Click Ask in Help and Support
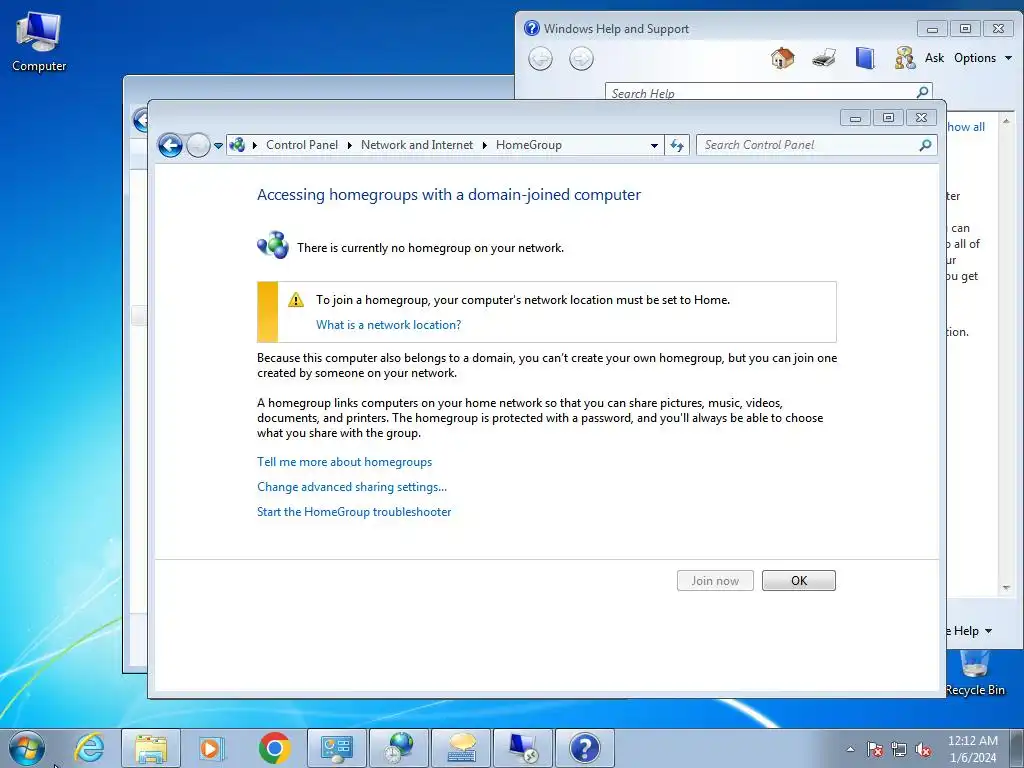The height and width of the screenshot is (768, 1024). 934,58
